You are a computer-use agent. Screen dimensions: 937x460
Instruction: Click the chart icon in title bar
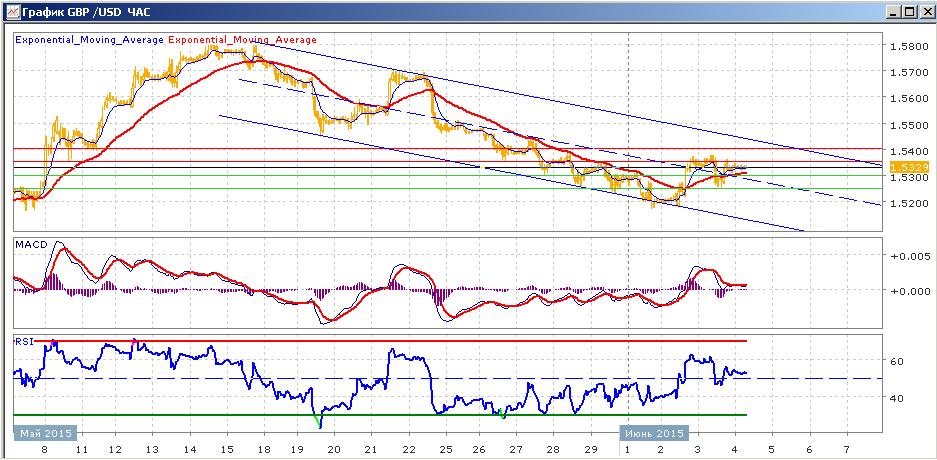coord(11,11)
